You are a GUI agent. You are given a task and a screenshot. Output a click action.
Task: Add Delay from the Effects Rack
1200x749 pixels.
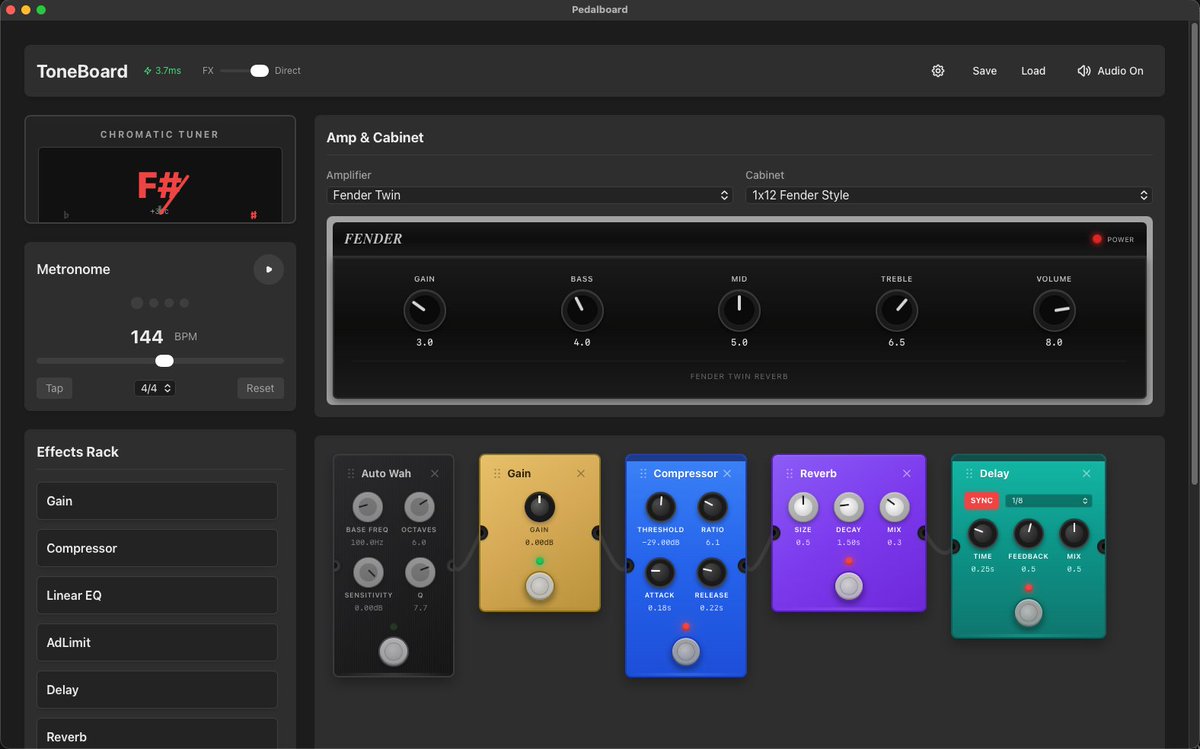point(157,690)
